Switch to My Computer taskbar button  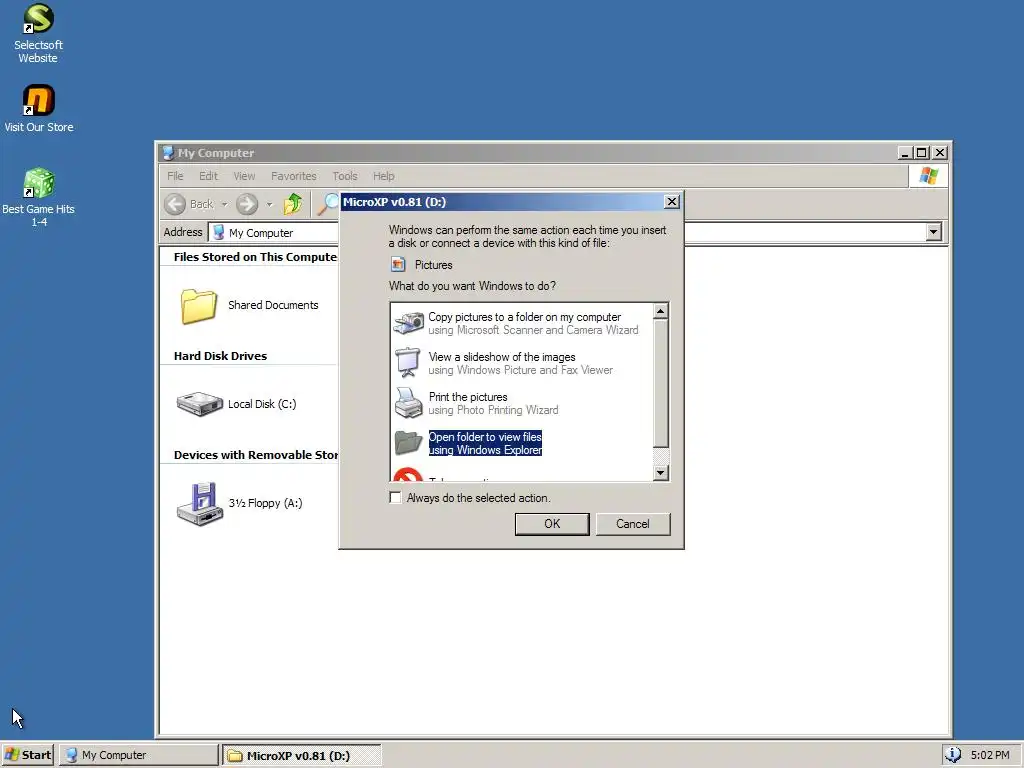[138, 755]
